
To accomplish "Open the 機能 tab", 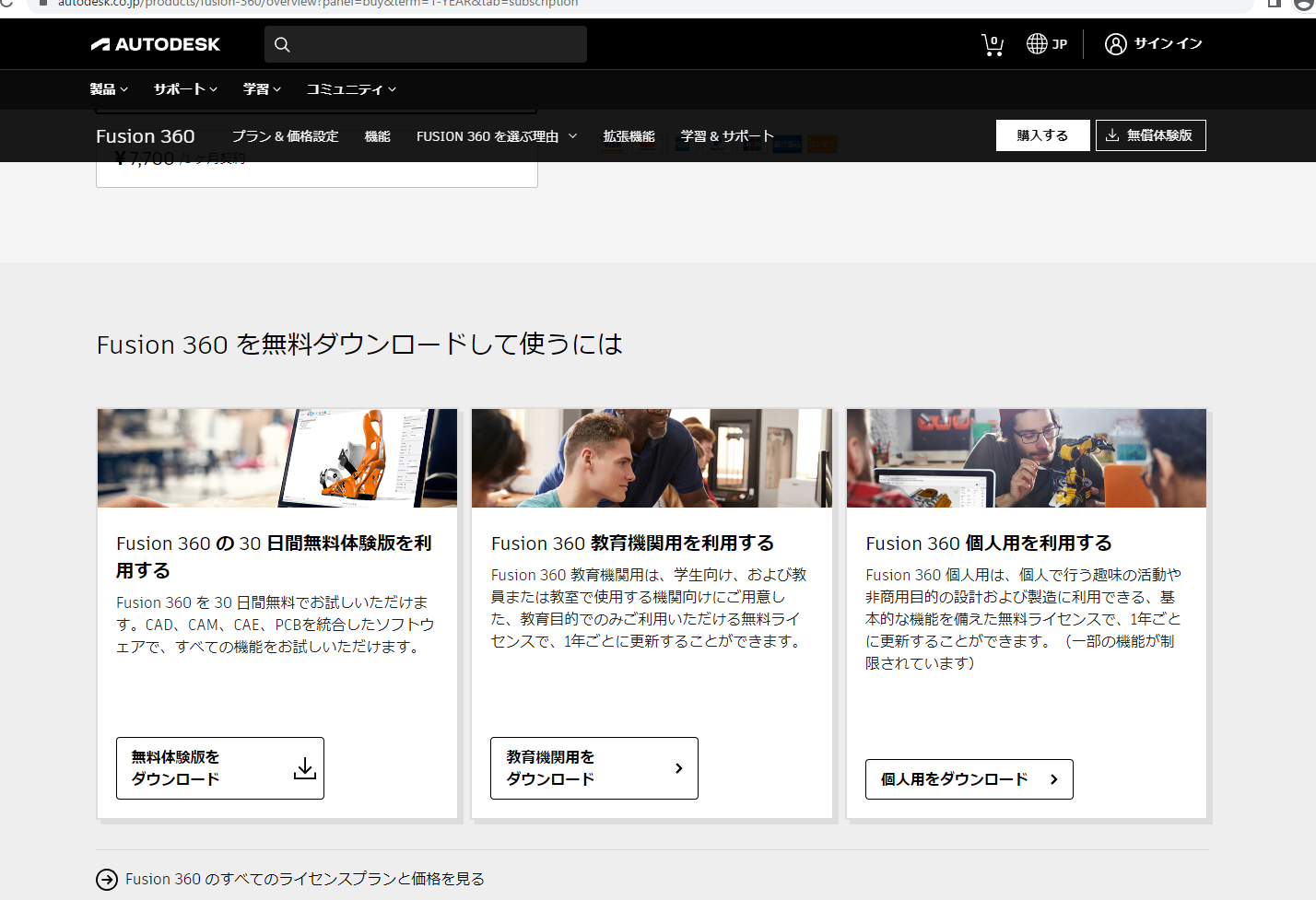I will pos(377,136).
